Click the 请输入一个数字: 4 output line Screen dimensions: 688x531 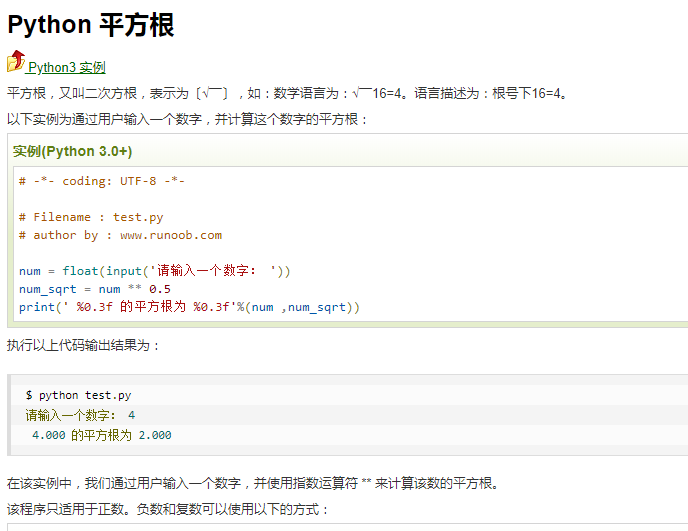click(x=80, y=415)
